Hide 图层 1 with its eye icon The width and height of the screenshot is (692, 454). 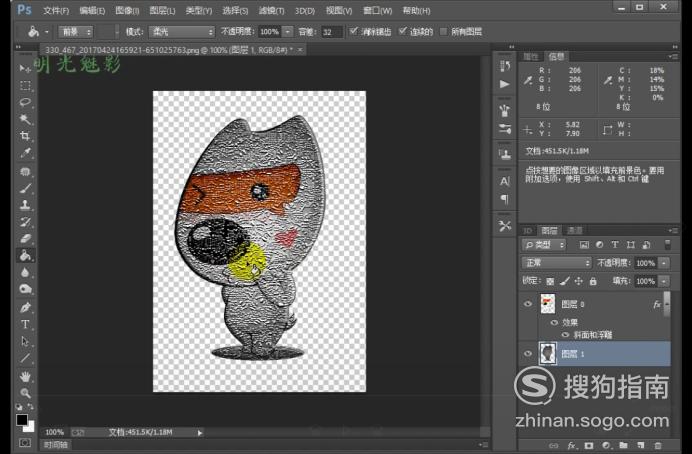pos(528,353)
